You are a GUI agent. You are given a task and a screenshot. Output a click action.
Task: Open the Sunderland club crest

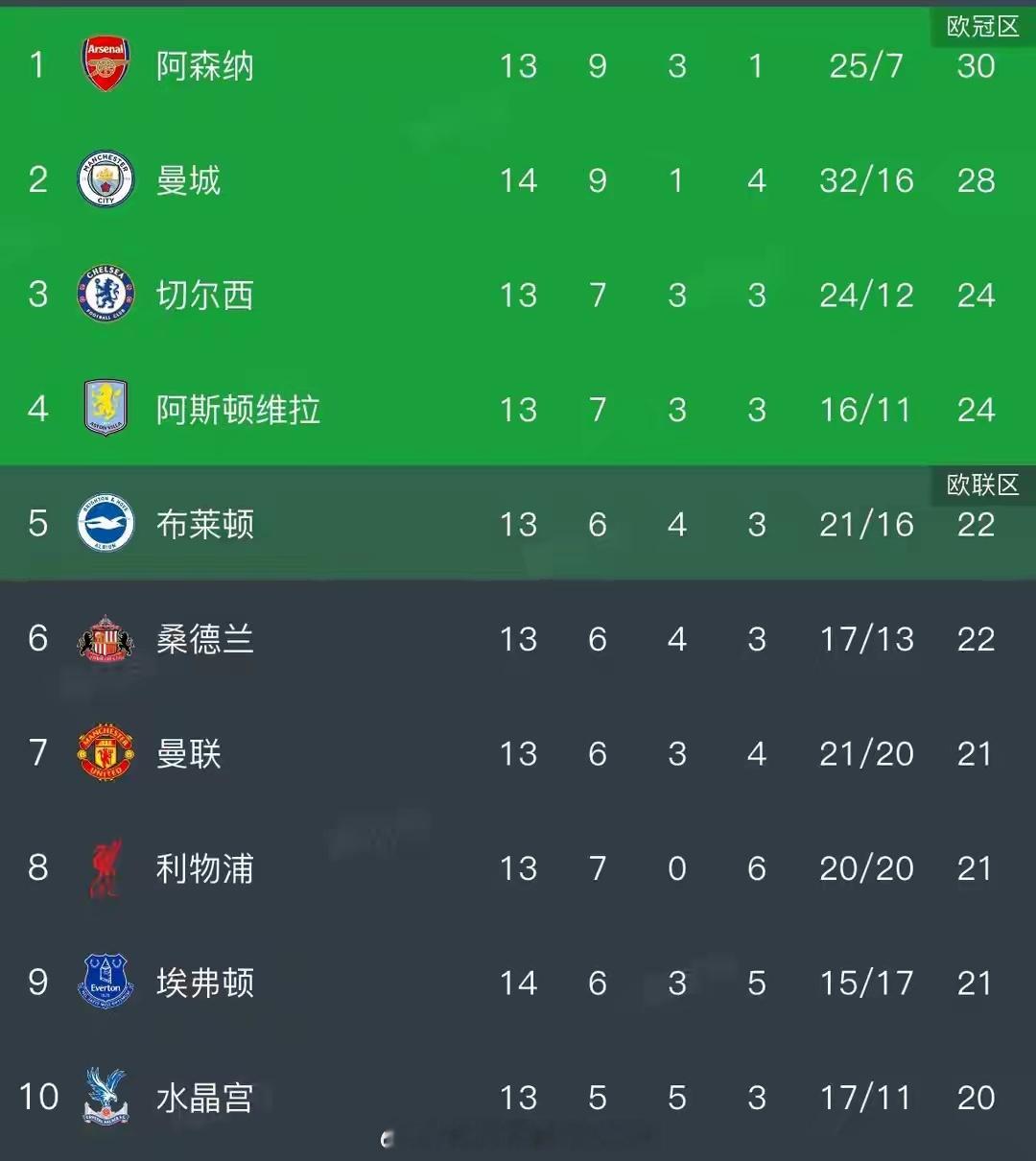click(106, 638)
